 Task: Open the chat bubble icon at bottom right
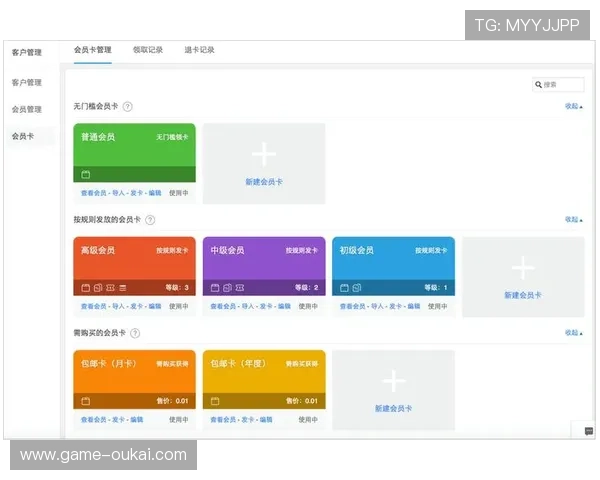coord(589,431)
